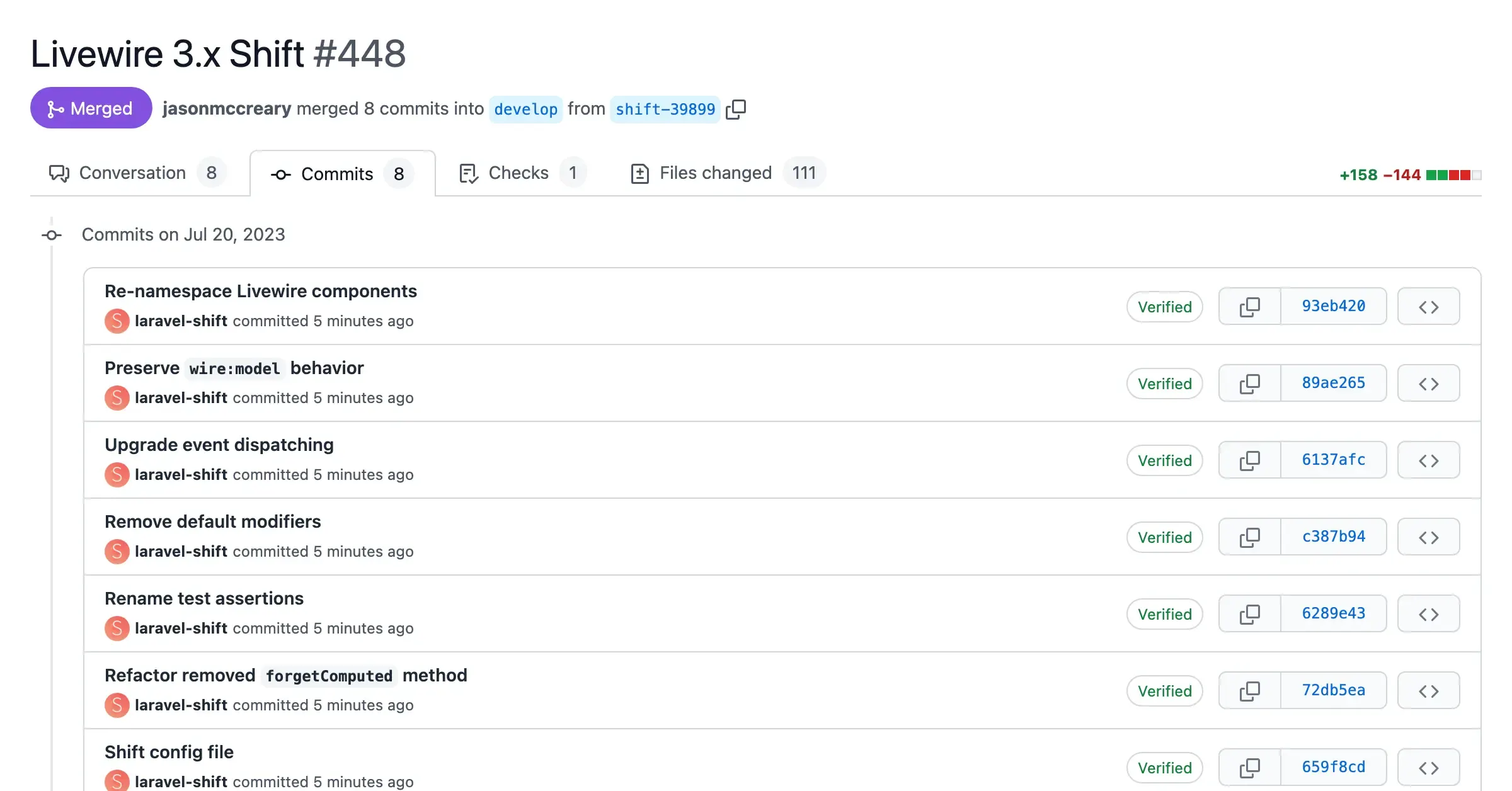The image size is (1512, 791).
Task: Open the develop branch link
Action: [526, 109]
